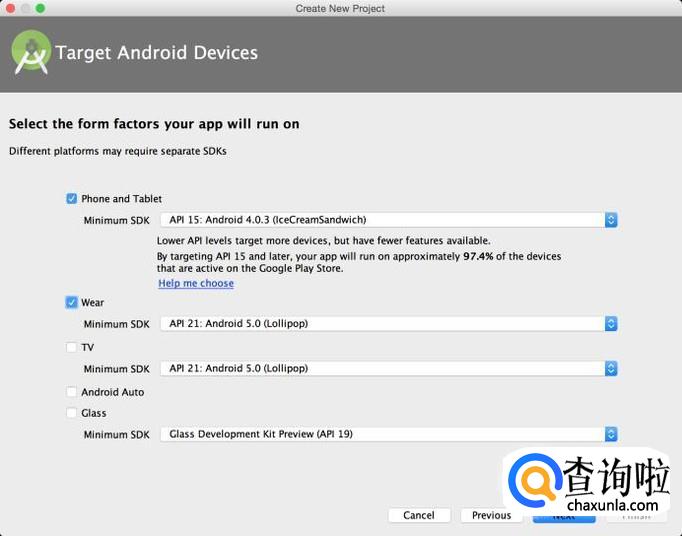Close the dialog with red window button

pyautogui.click(x=10, y=8)
